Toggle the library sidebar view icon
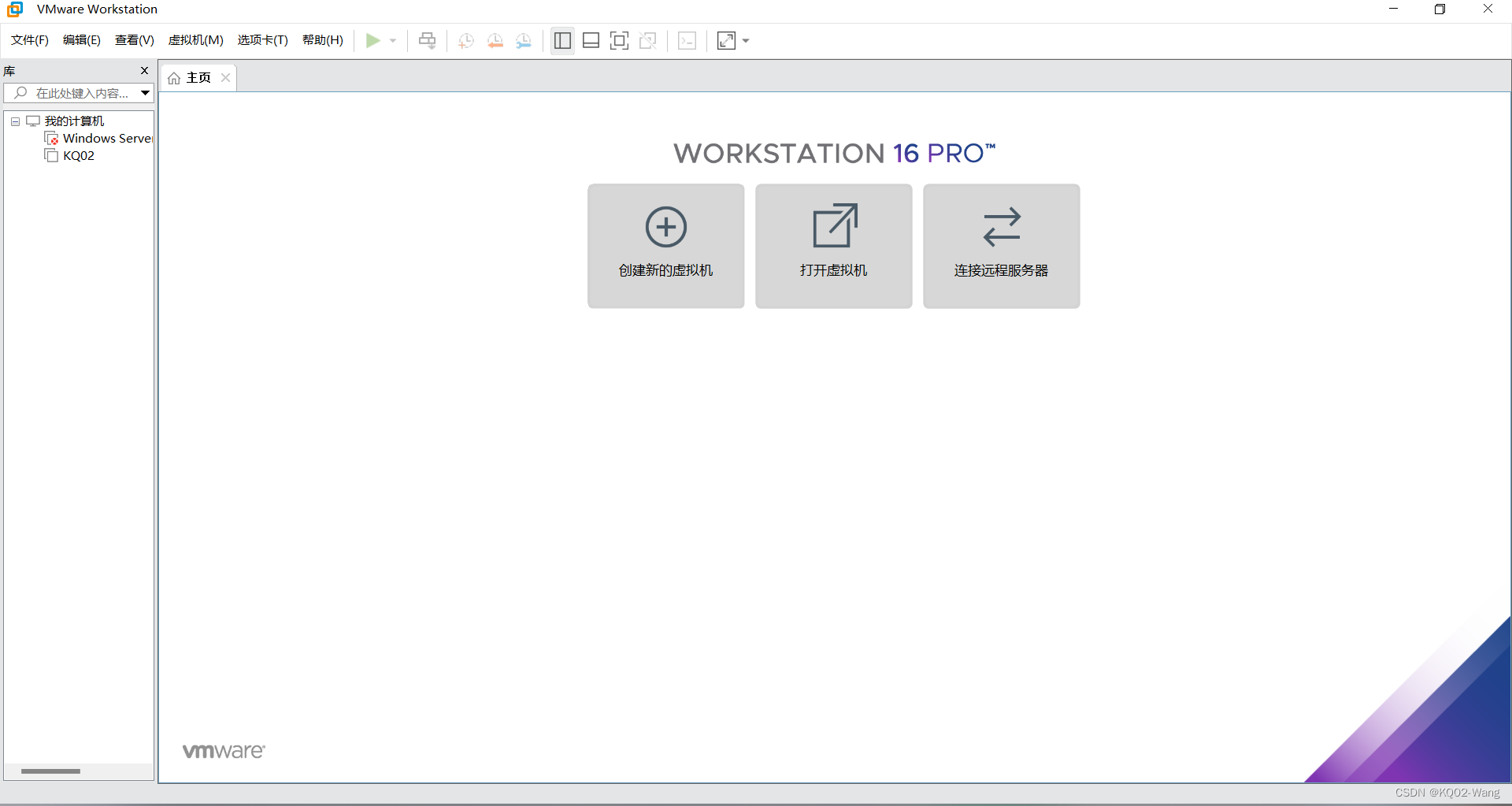The height and width of the screenshot is (806, 1512). point(562,40)
